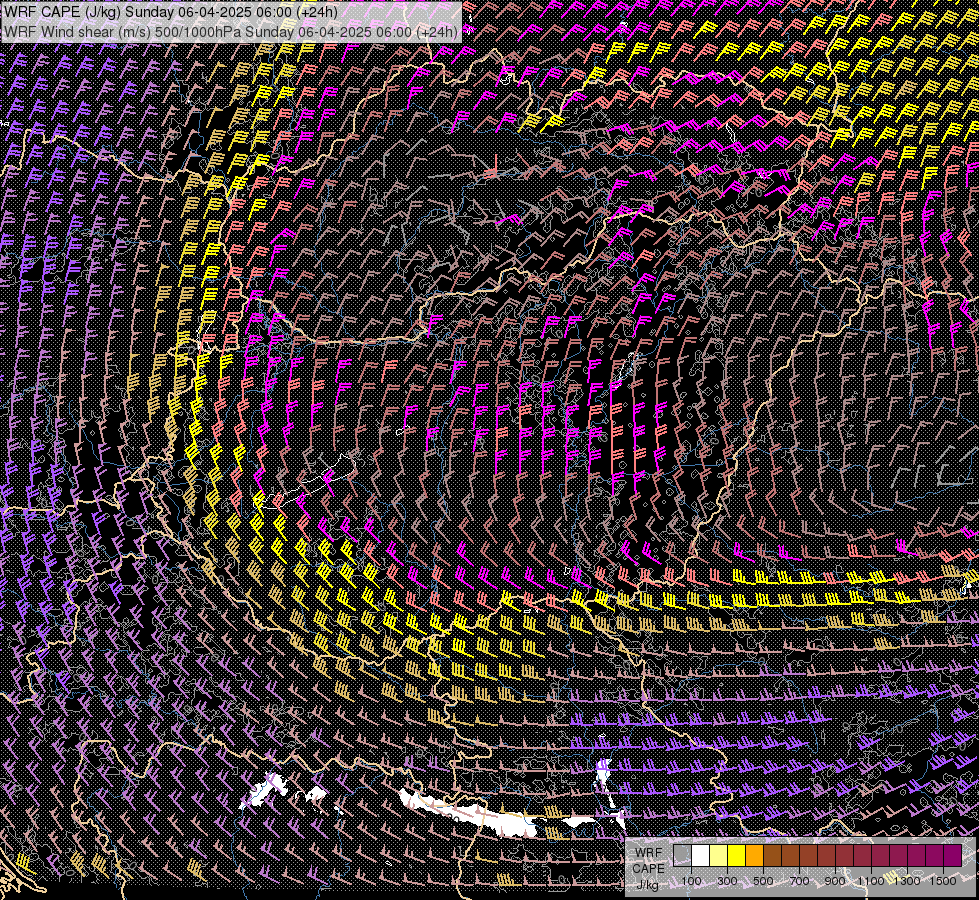Click the 300 legend value

pos(727,881)
